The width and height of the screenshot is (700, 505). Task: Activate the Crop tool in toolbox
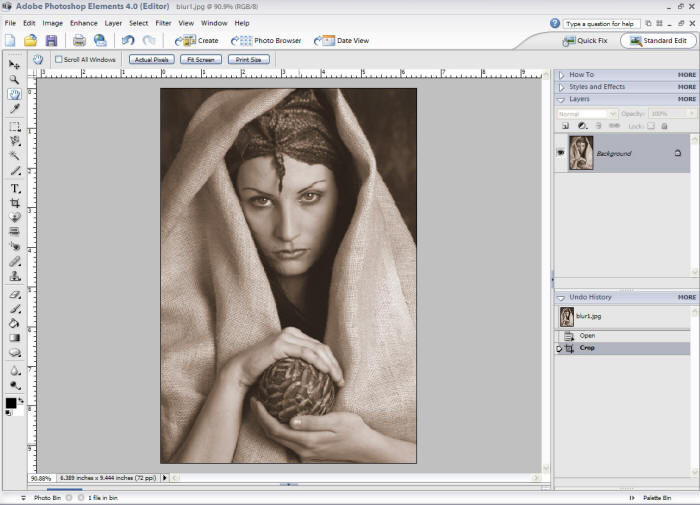coord(15,202)
